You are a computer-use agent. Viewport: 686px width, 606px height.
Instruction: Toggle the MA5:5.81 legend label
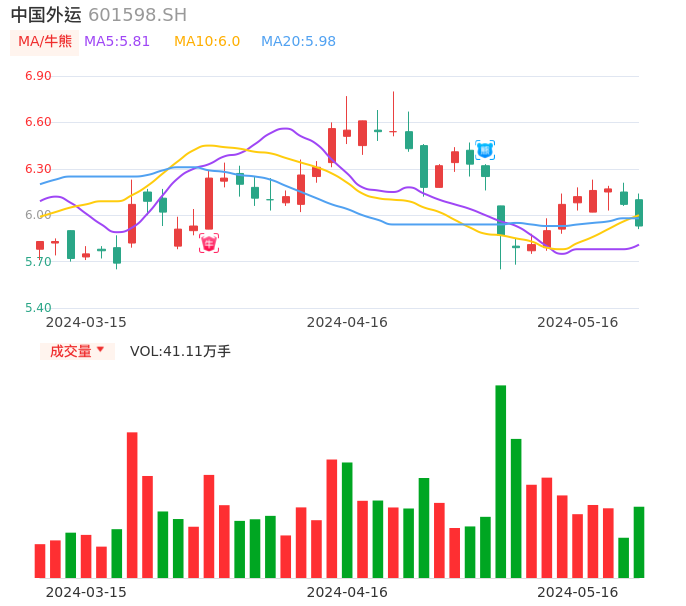[117, 42]
